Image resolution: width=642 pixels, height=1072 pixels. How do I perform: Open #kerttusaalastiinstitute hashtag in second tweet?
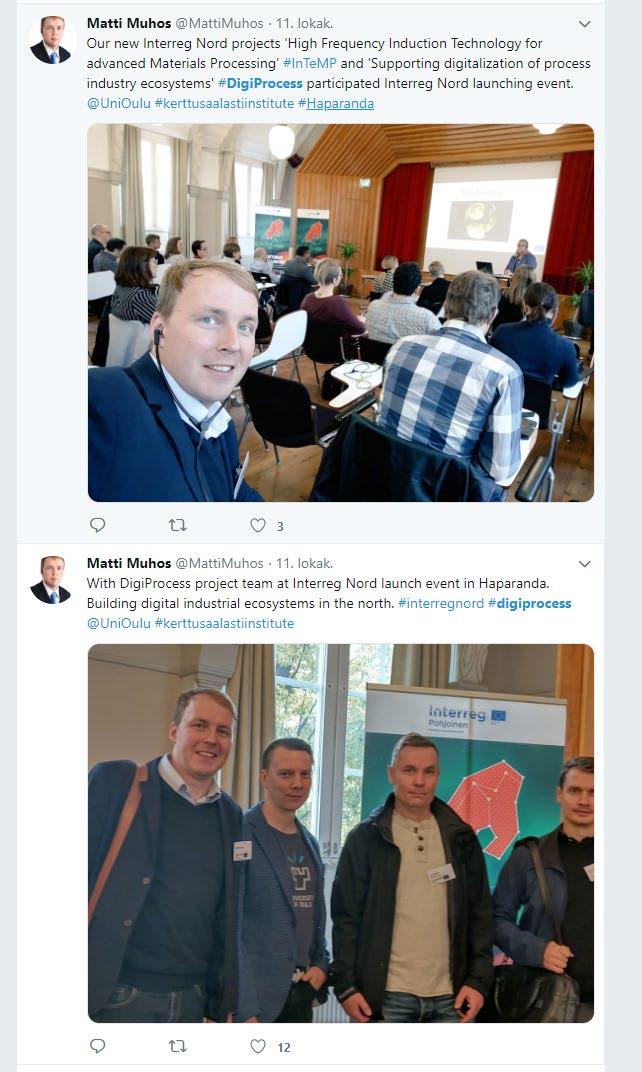pyautogui.click(x=224, y=624)
